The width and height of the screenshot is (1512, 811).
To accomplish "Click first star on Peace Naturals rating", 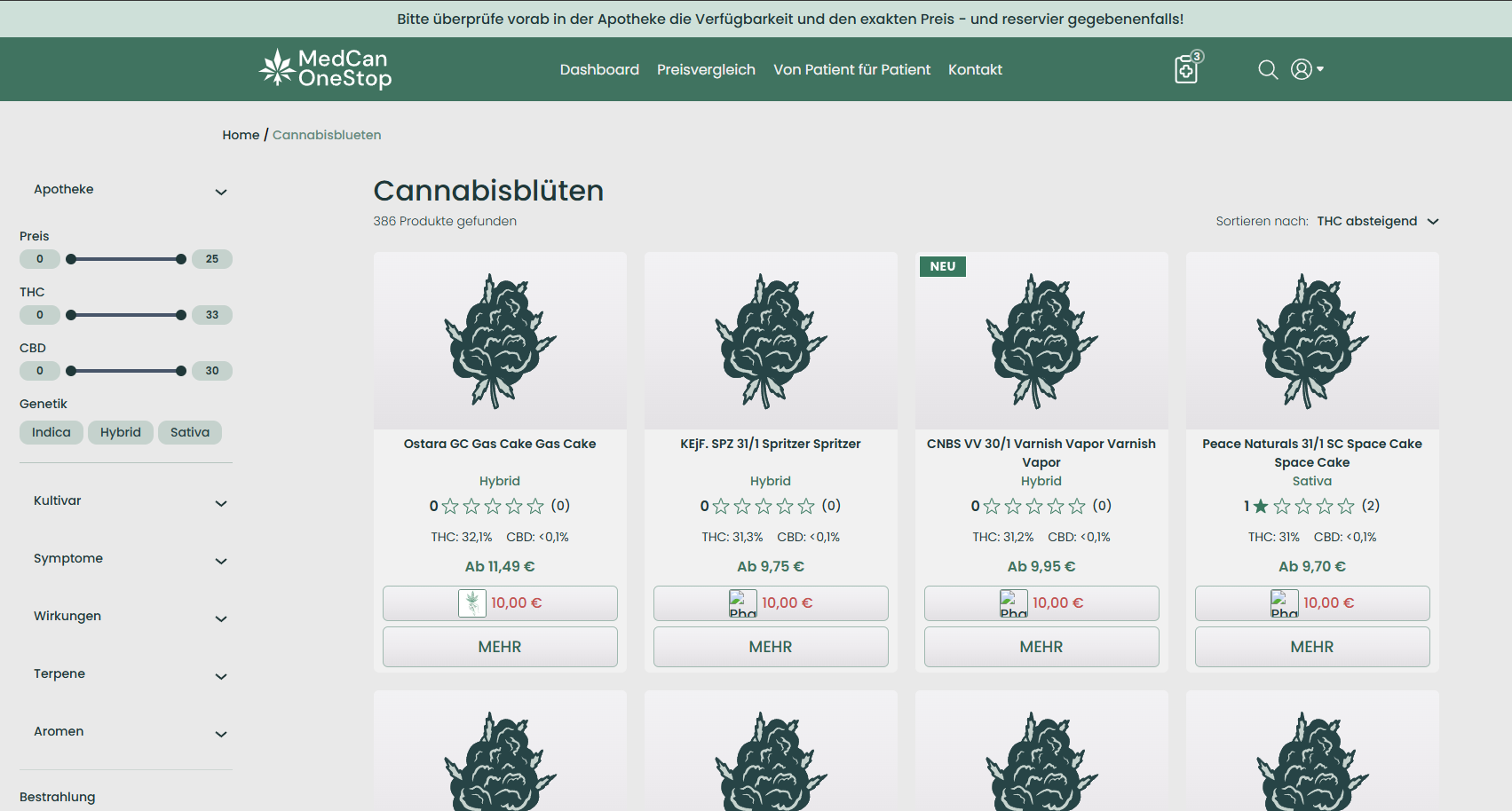I will [1261, 506].
